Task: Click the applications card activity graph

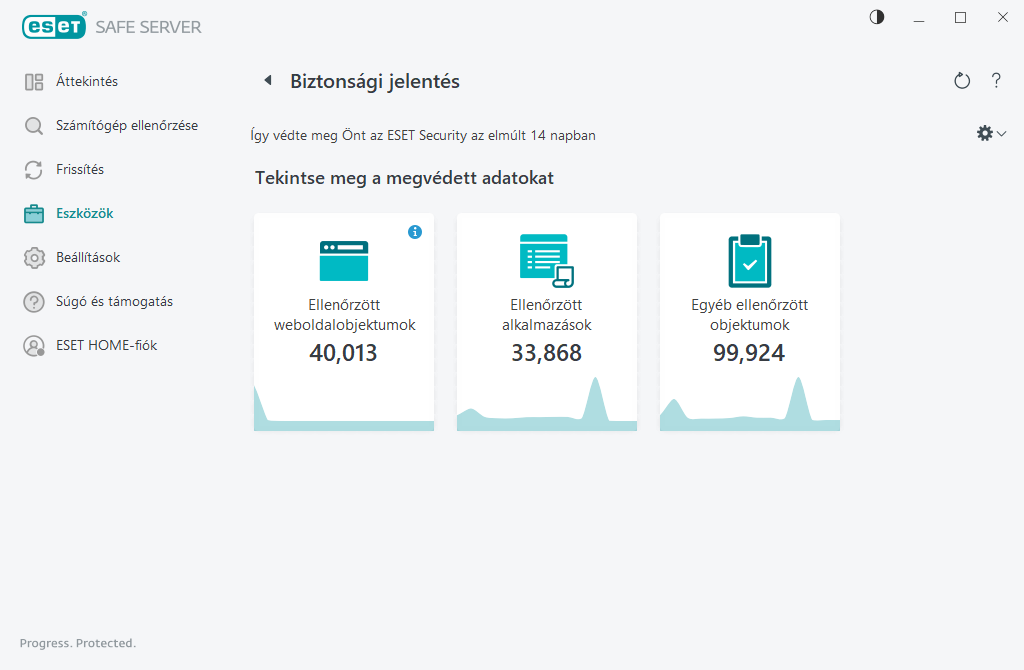Action: [x=547, y=404]
